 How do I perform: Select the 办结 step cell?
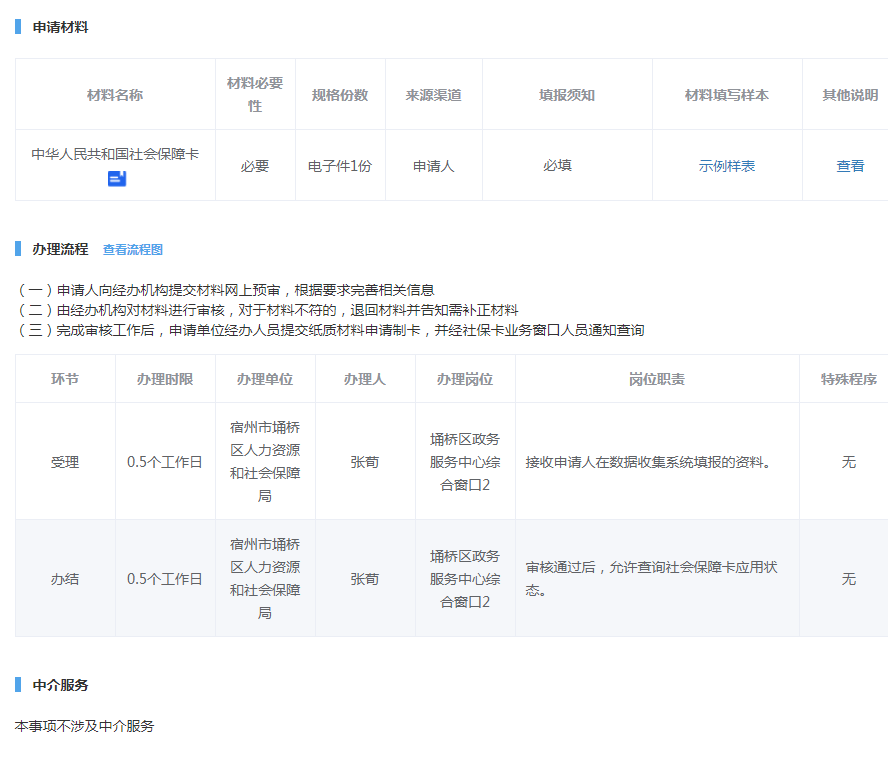point(65,579)
